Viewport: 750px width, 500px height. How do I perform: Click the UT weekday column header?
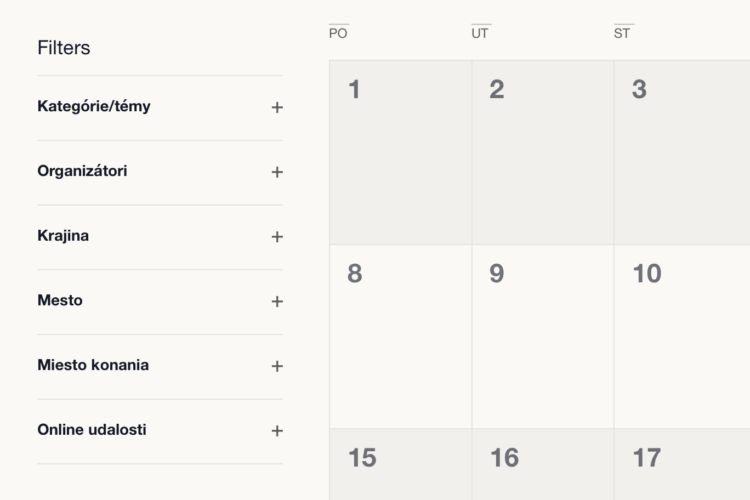click(x=480, y=33)
